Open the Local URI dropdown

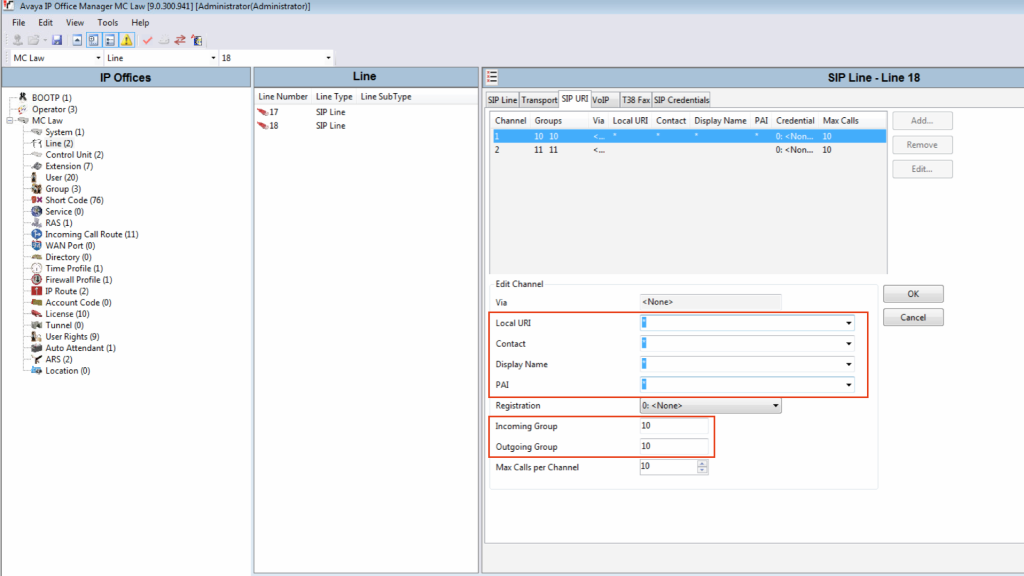(848, 323)
